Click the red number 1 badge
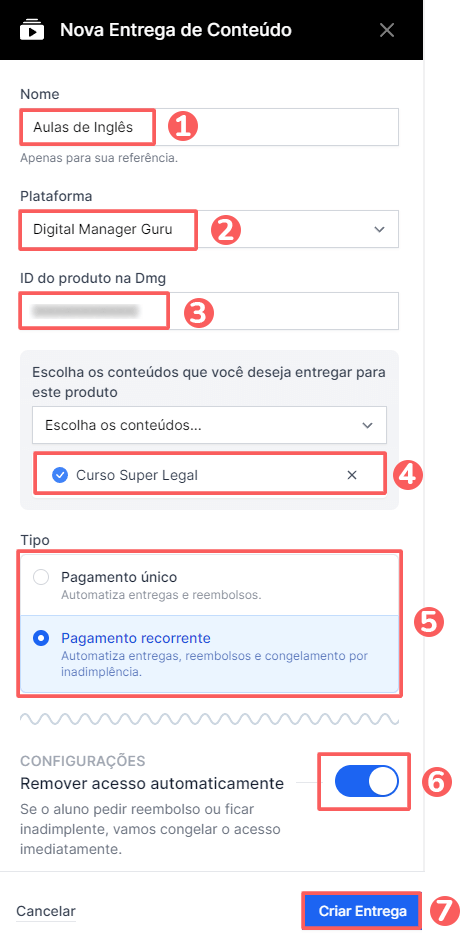 click(182, 127)
